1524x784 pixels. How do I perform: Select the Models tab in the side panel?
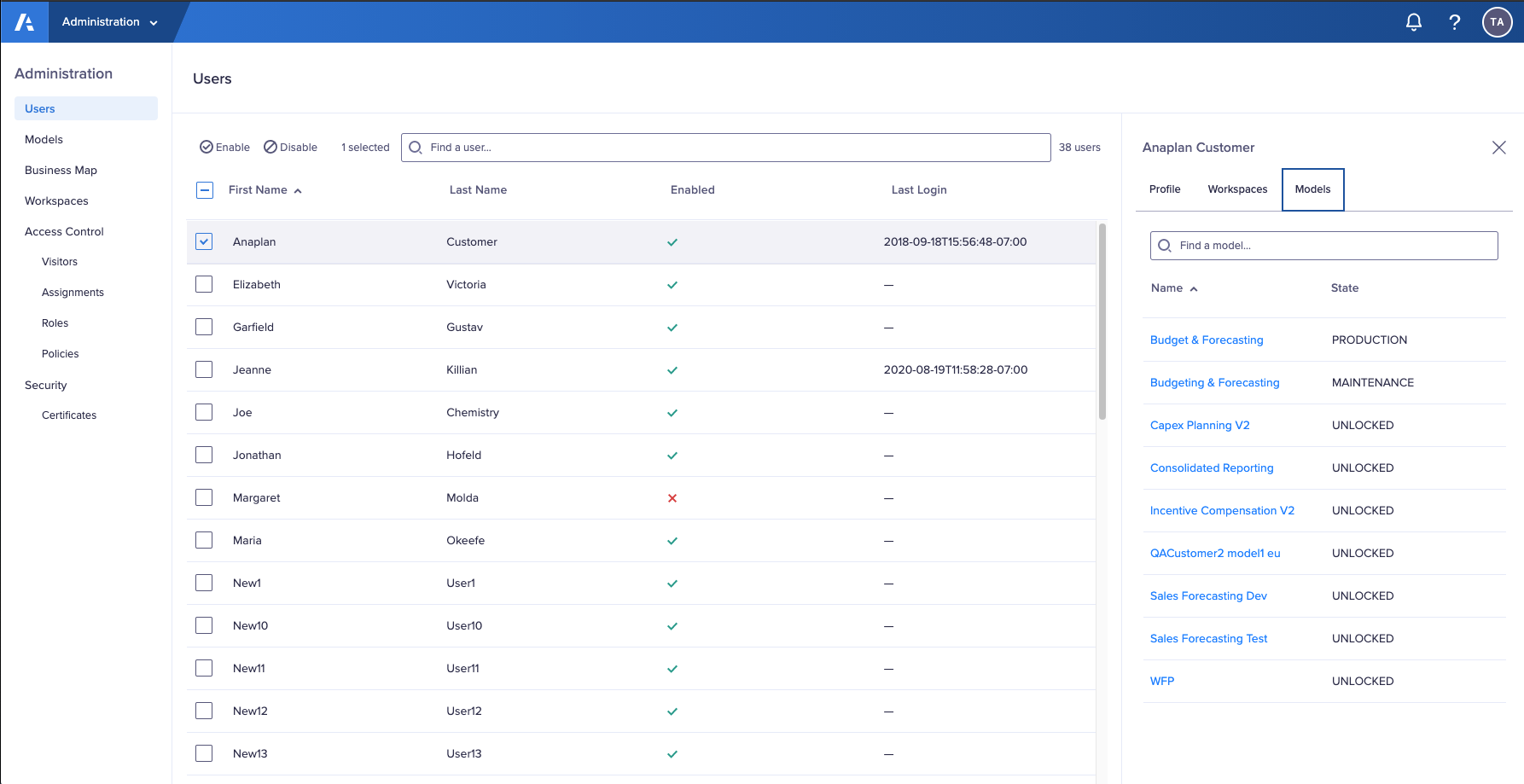(x=1313, y=189)
